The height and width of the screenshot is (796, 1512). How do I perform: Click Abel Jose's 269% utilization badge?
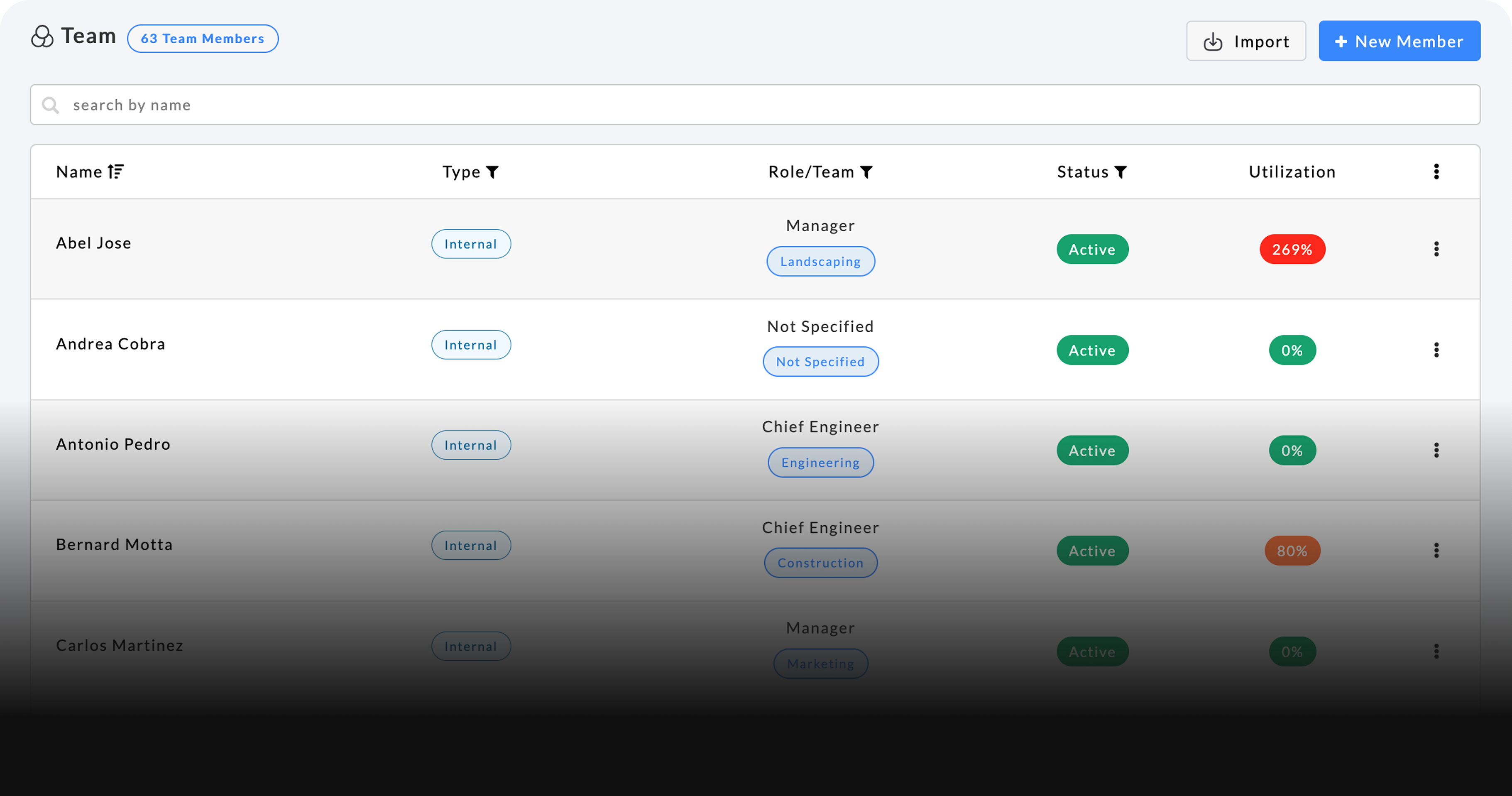click(x=1292, y=250)
